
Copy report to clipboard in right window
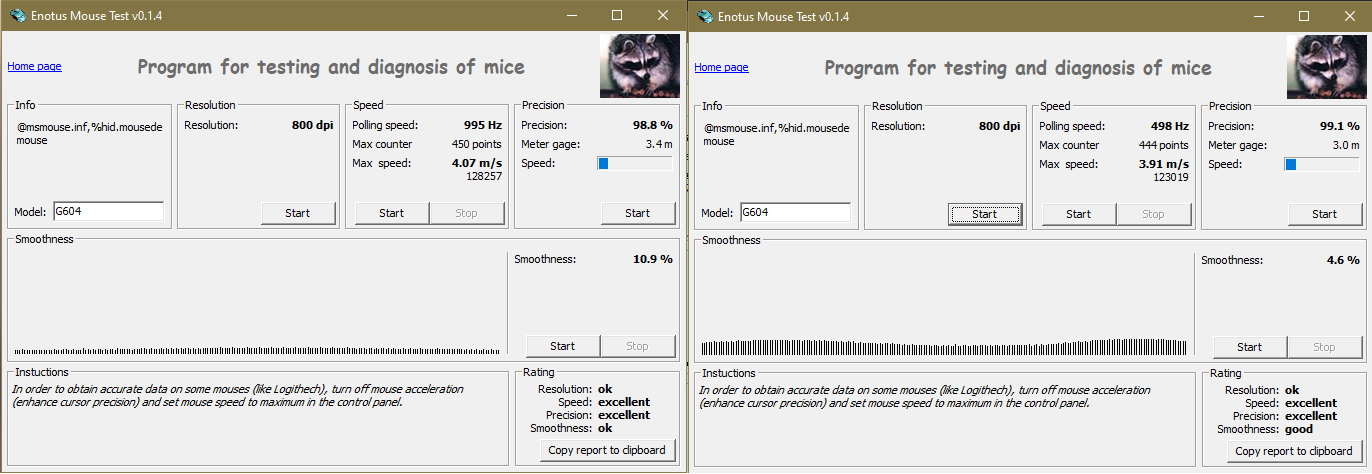(x=1294, y=450)
